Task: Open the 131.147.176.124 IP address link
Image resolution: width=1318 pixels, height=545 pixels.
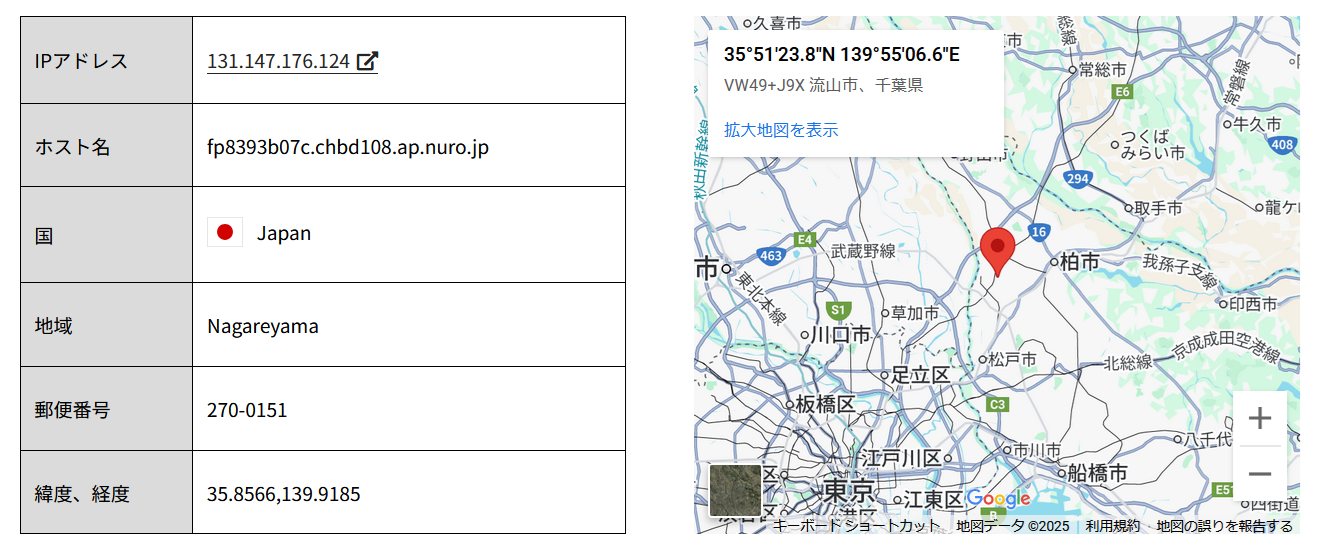Action: pos(278,61)
